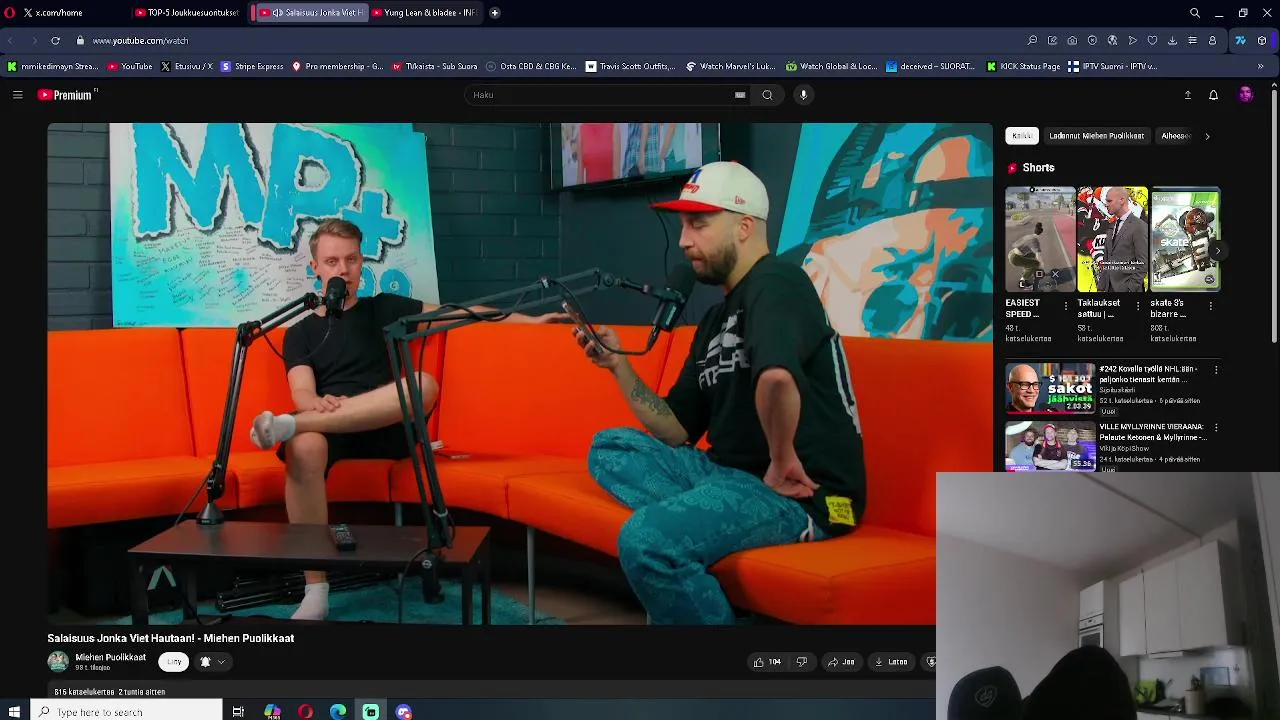Open the tab search magnifier in title bar

point(1194,13)
